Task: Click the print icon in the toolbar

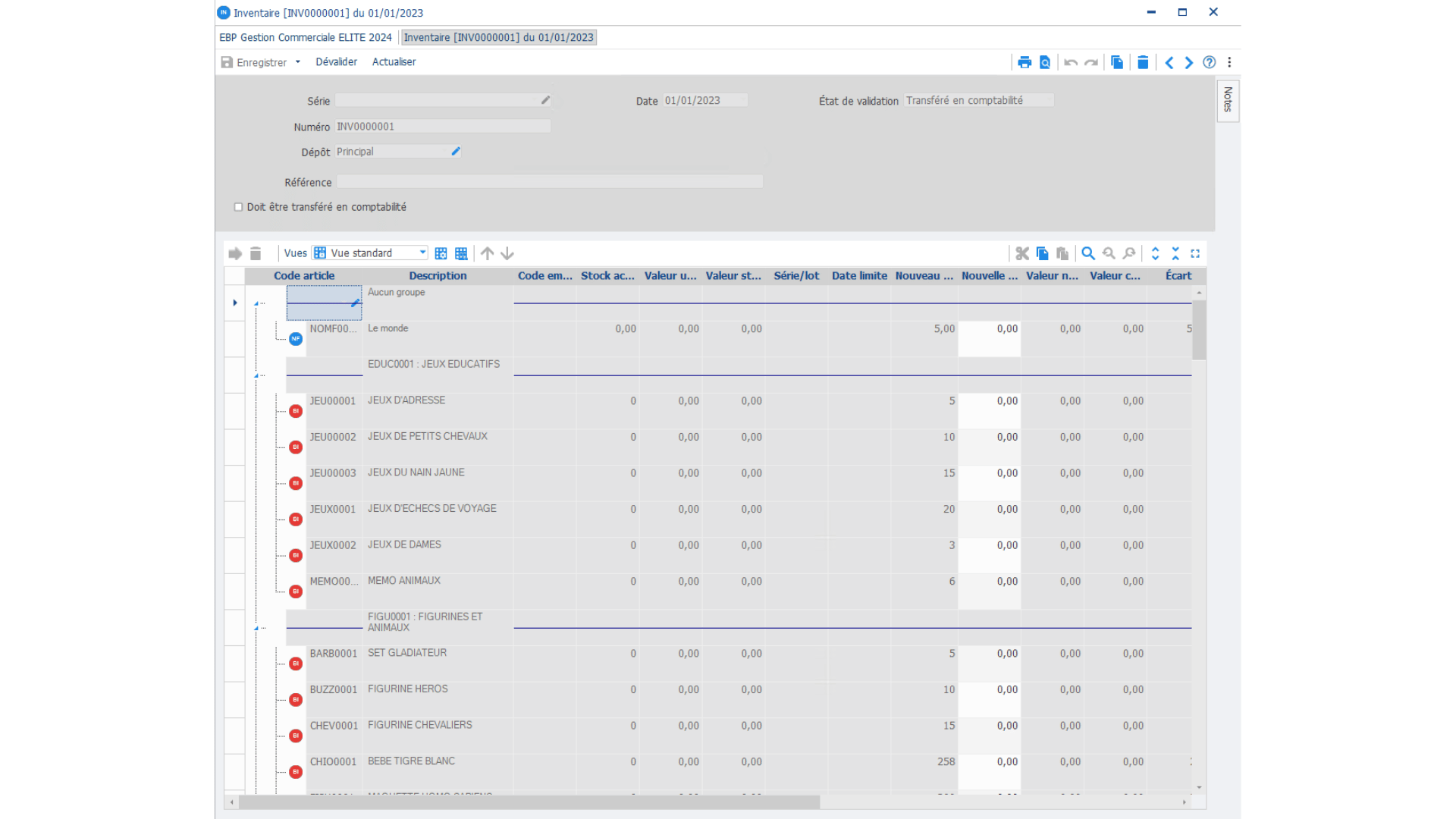Action: tap(1025, 62)
